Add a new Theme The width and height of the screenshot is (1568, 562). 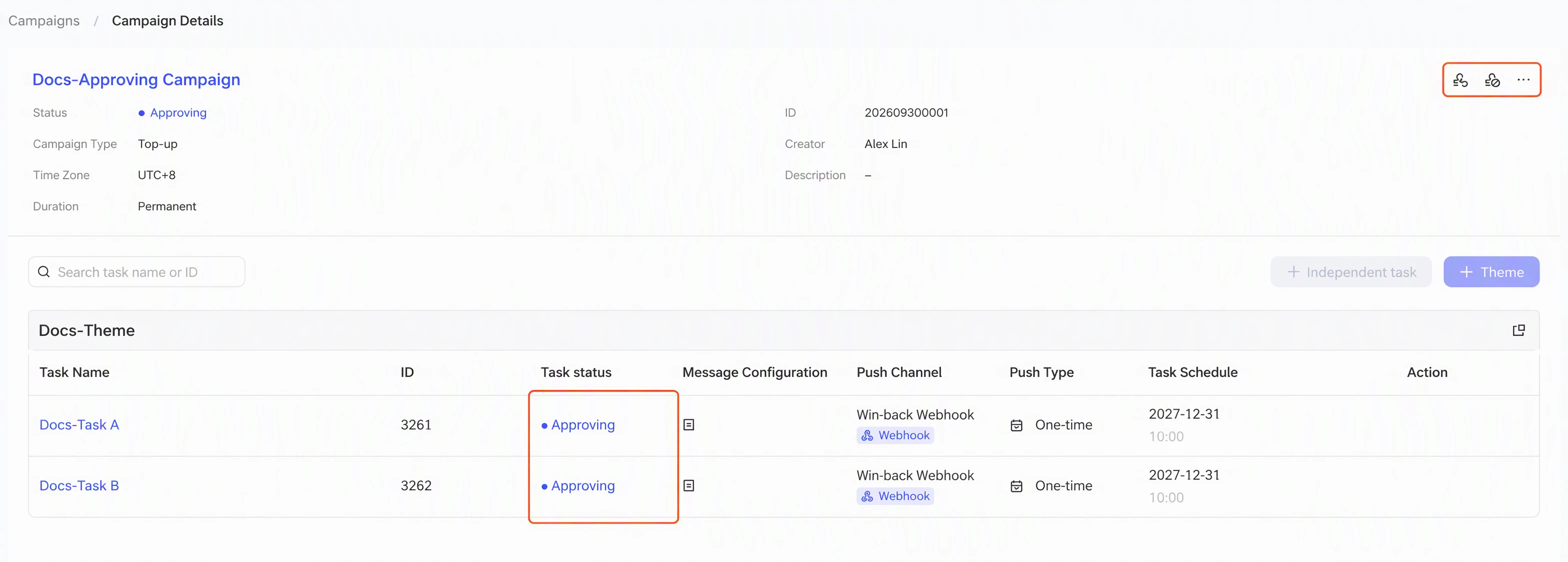1491,271
